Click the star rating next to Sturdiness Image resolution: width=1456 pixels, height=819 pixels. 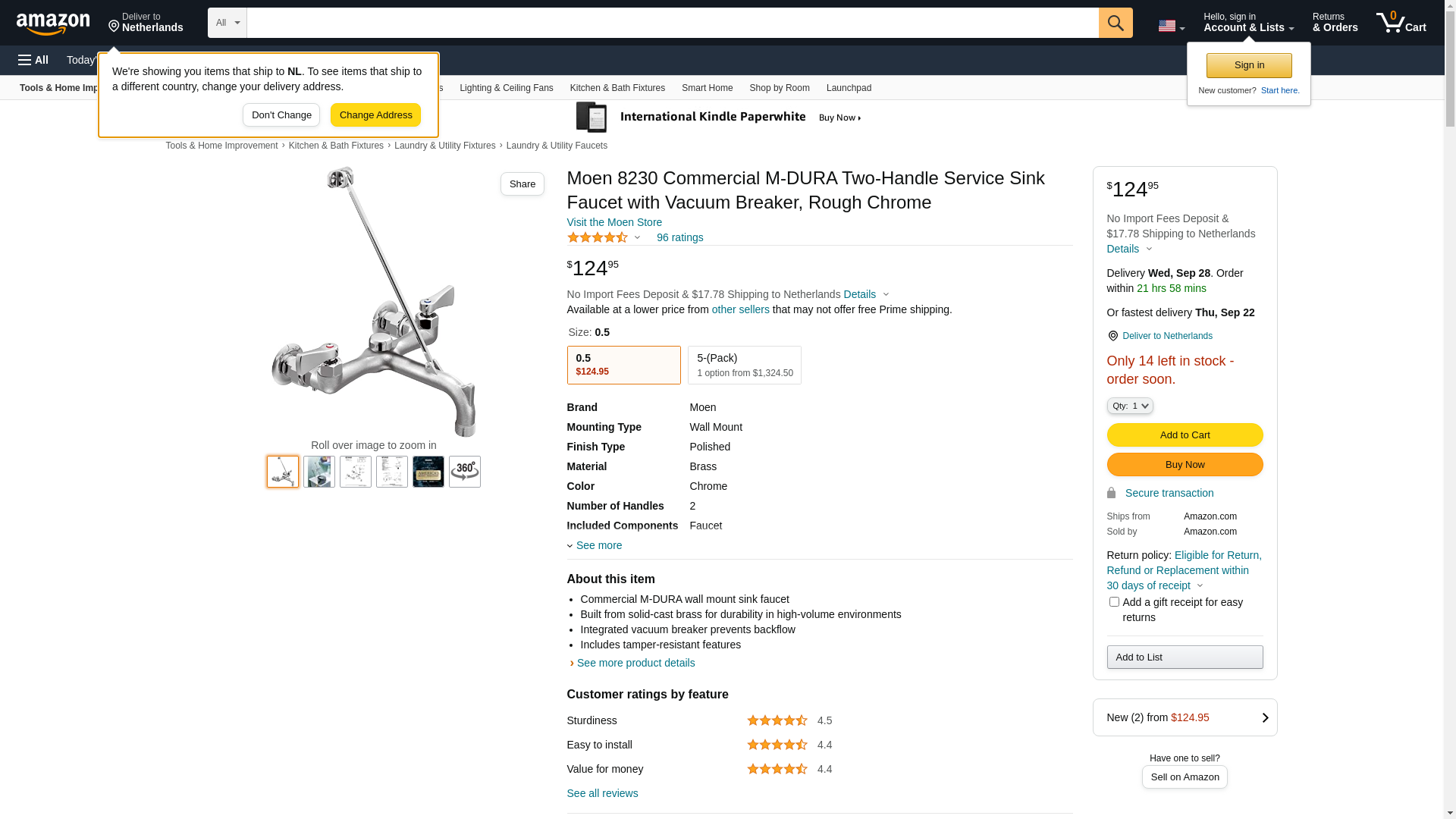click(777, 720)
